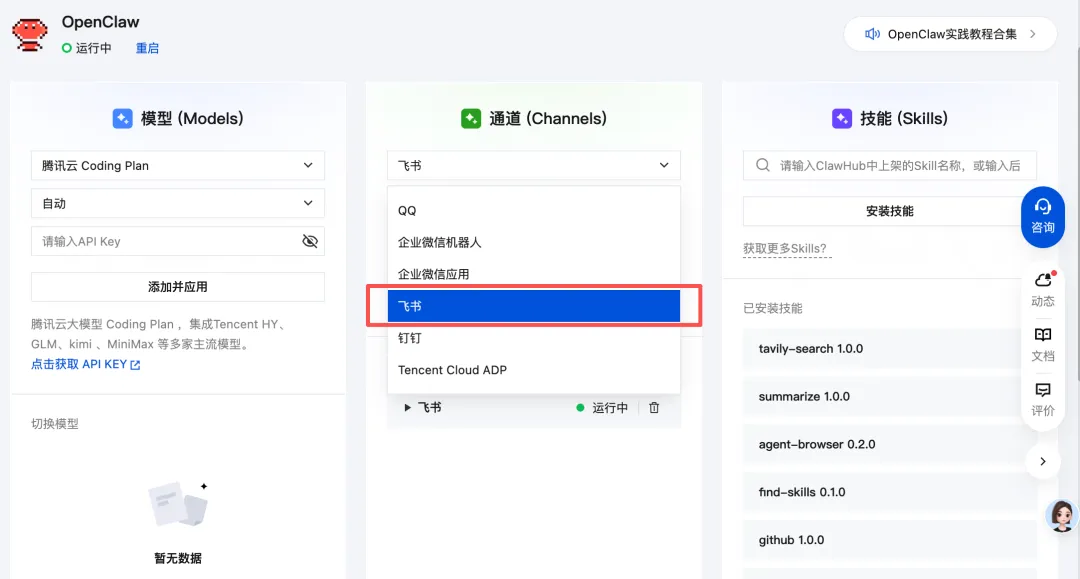
Task: Click the 已安装技能 heading
Action: coord(773,308)
